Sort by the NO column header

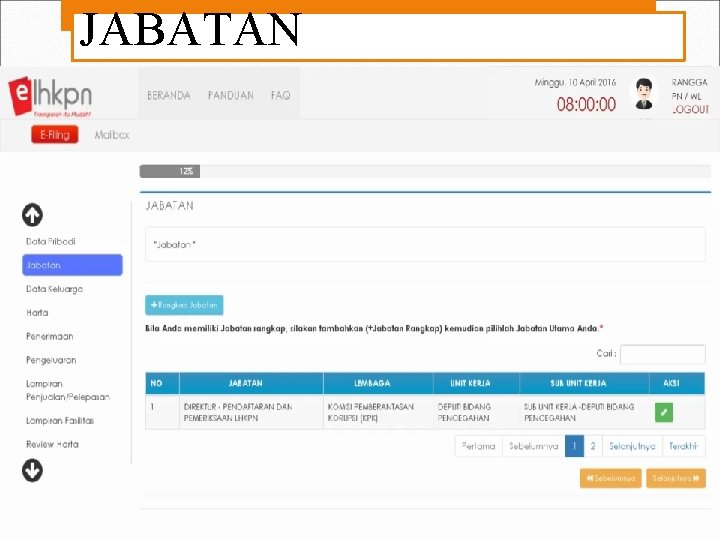pyautogui.click(x=162, y=383)
